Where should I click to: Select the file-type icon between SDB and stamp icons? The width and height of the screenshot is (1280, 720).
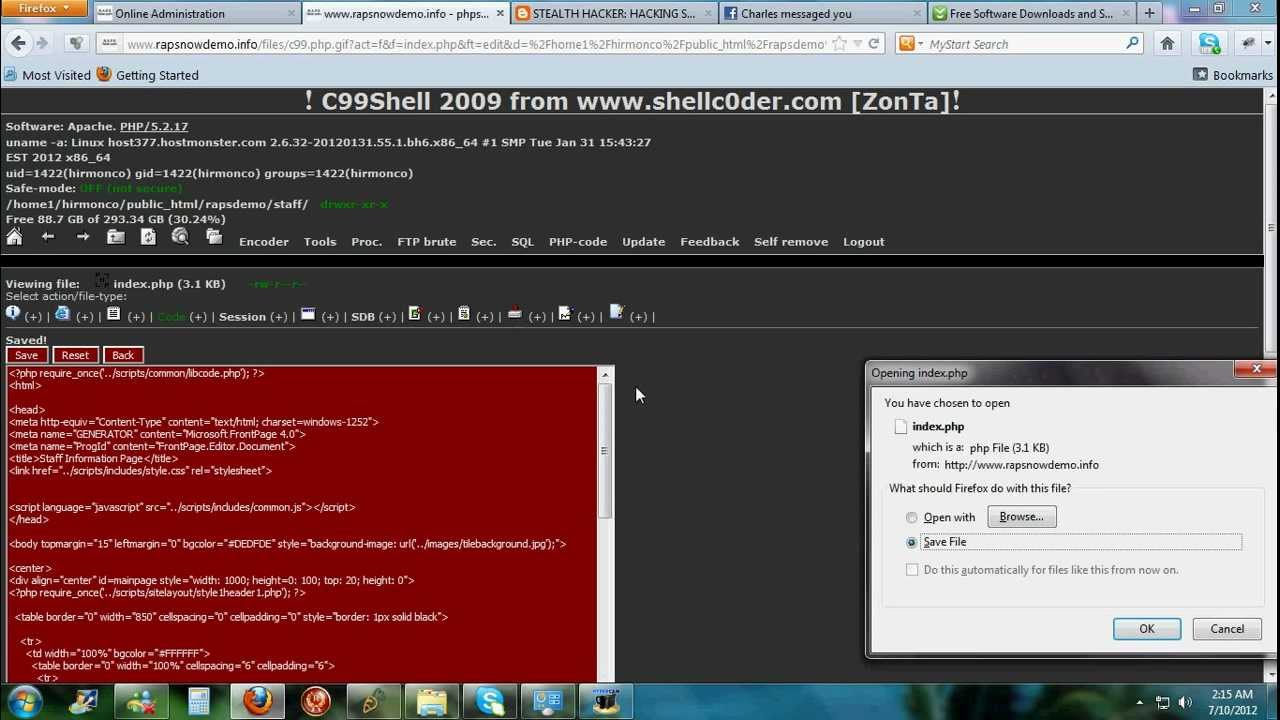point(463,314)
